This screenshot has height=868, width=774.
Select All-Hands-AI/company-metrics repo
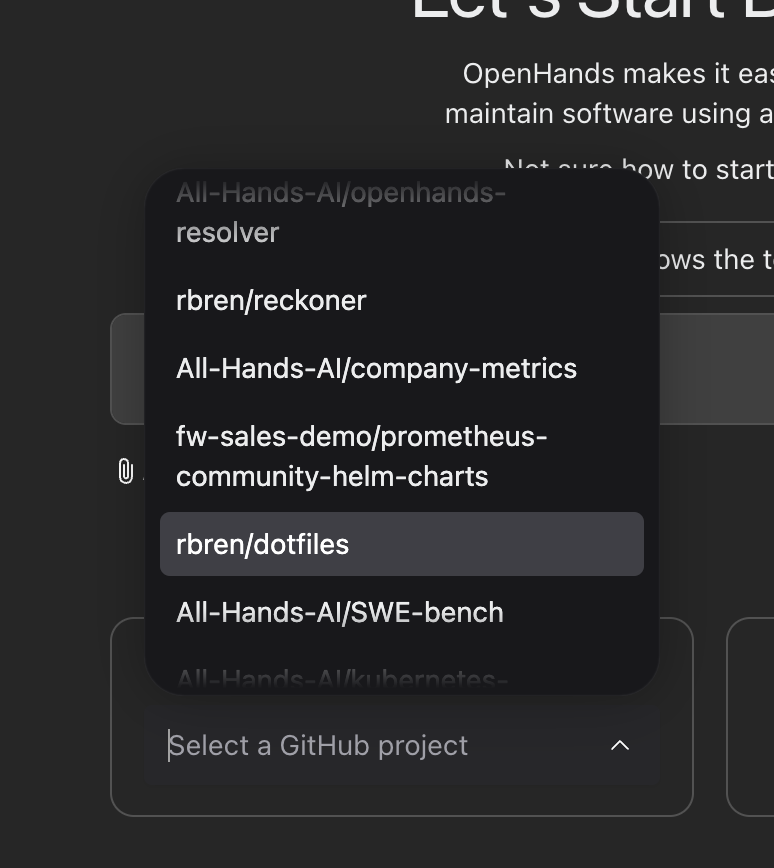click(377, 368)
